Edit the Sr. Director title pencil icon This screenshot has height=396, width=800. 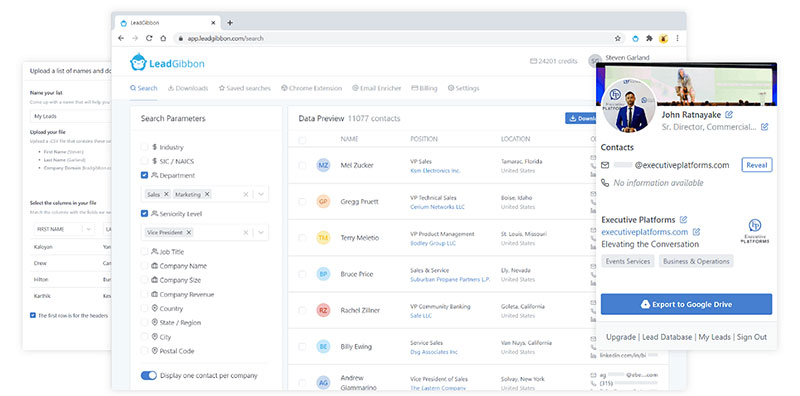(764, 127)
